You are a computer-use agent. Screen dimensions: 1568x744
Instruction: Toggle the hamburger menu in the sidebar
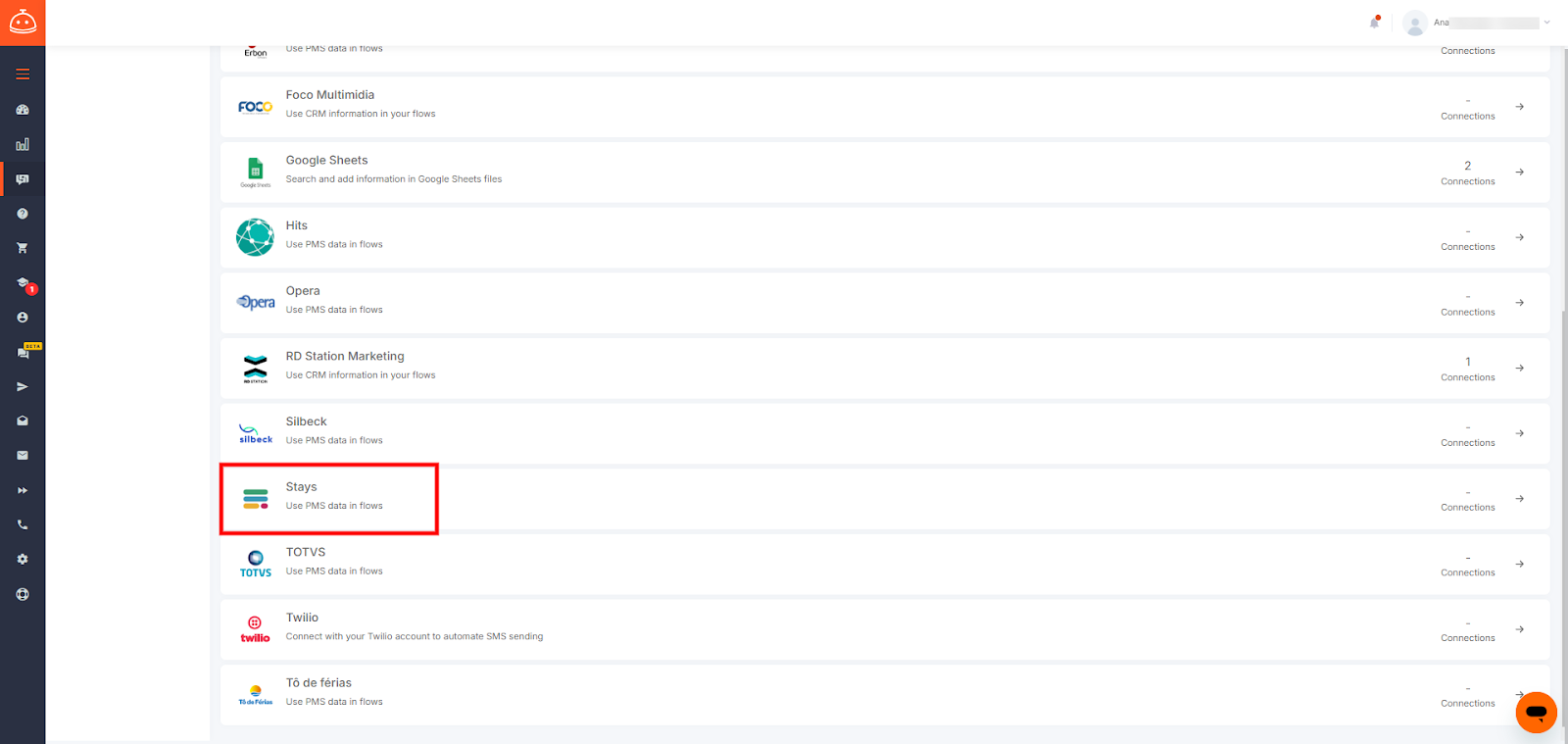[23, 74]
